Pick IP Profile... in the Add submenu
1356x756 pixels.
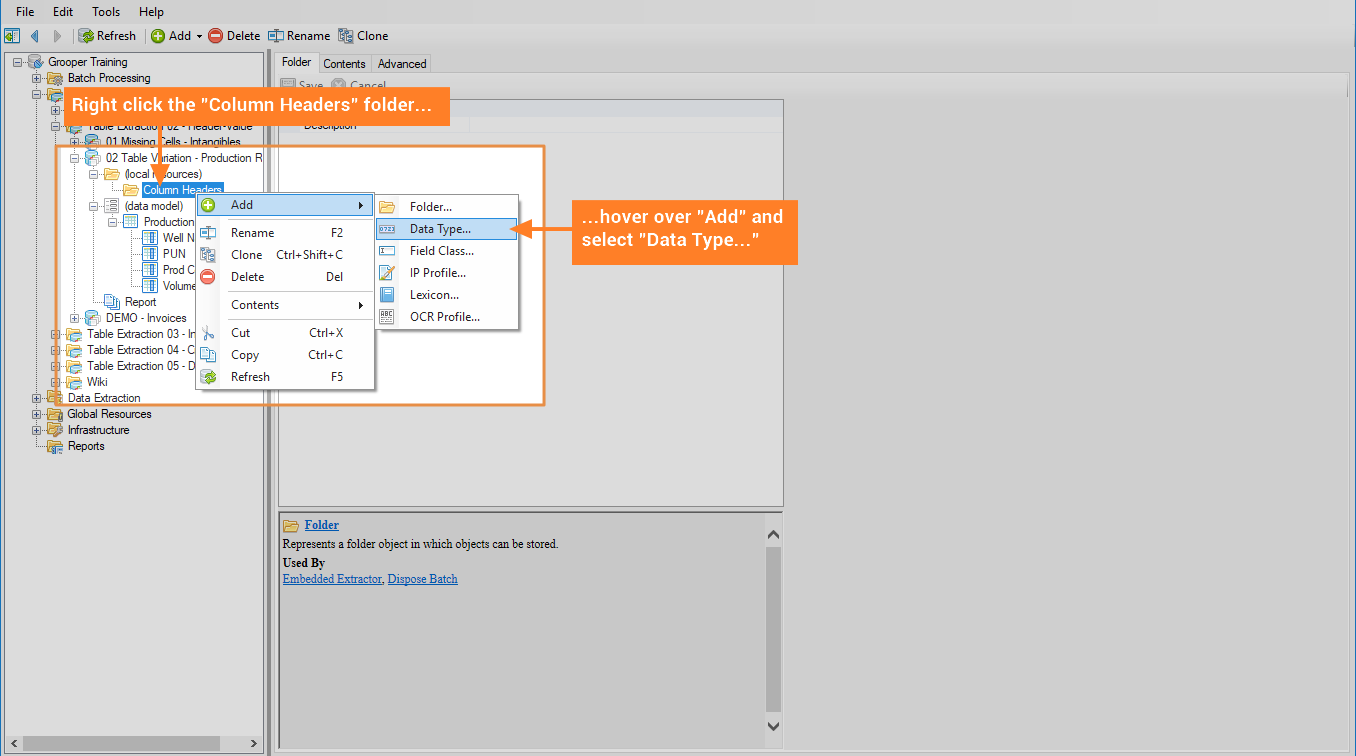pyautogui.click(x=447, y=273)
